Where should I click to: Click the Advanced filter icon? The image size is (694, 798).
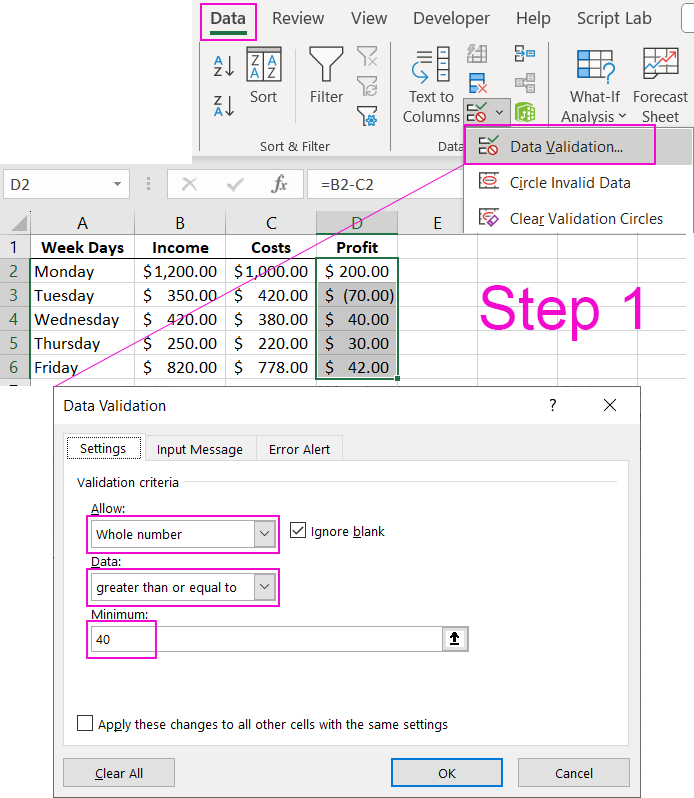(x=367, y=116)
